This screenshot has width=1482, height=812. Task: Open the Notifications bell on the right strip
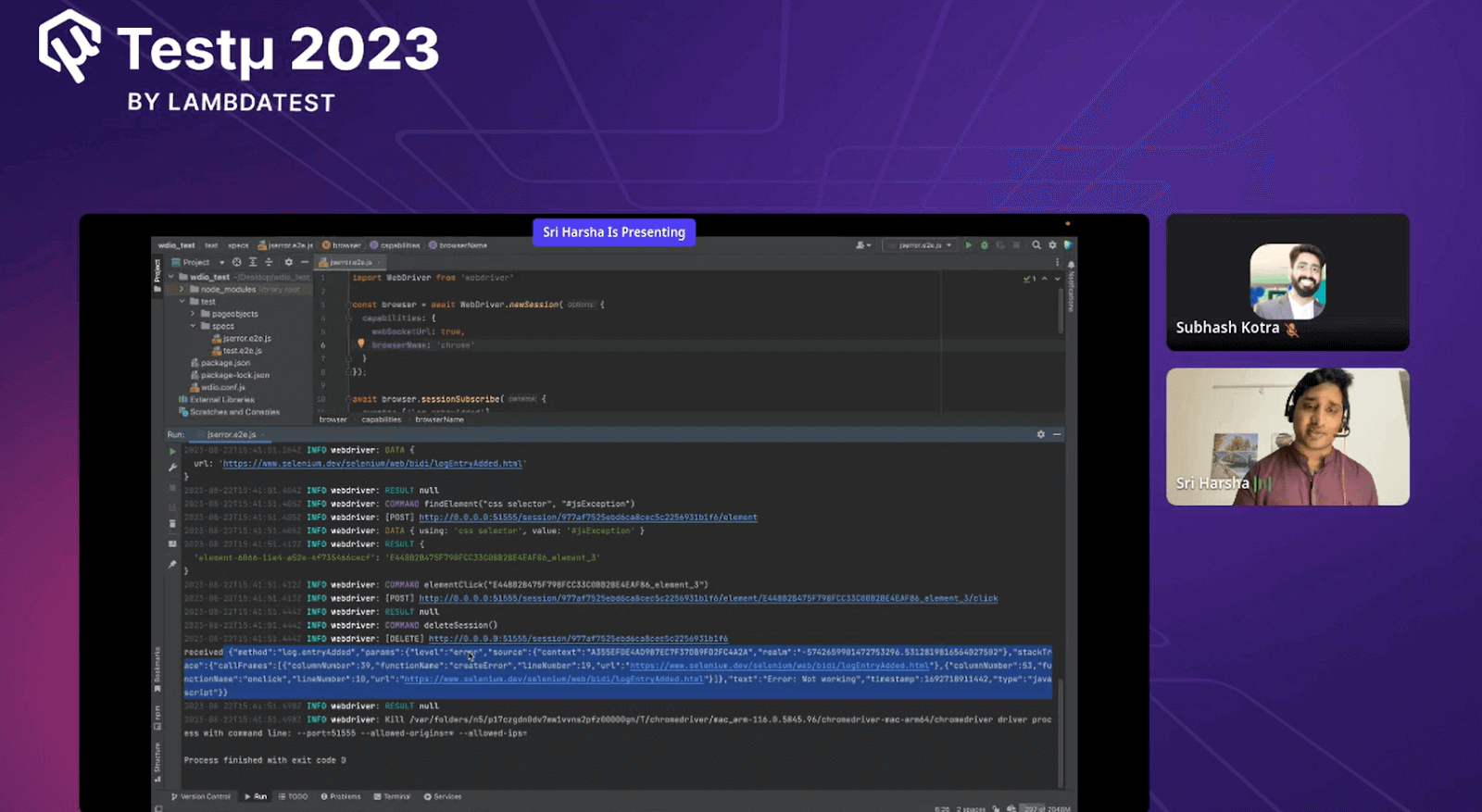click(x=1071, y=265)
